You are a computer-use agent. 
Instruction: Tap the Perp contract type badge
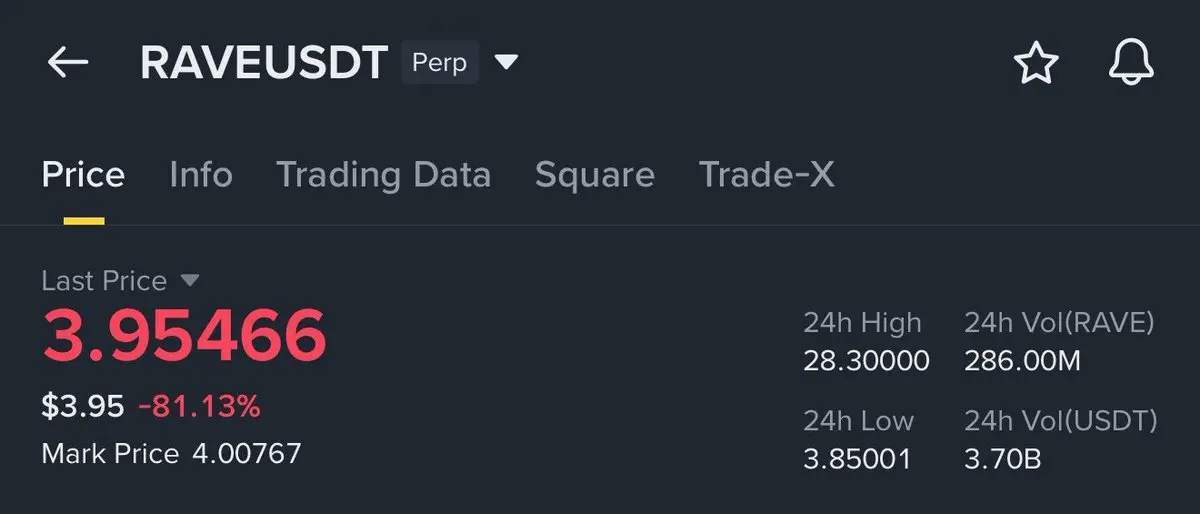tap(440, 63)
